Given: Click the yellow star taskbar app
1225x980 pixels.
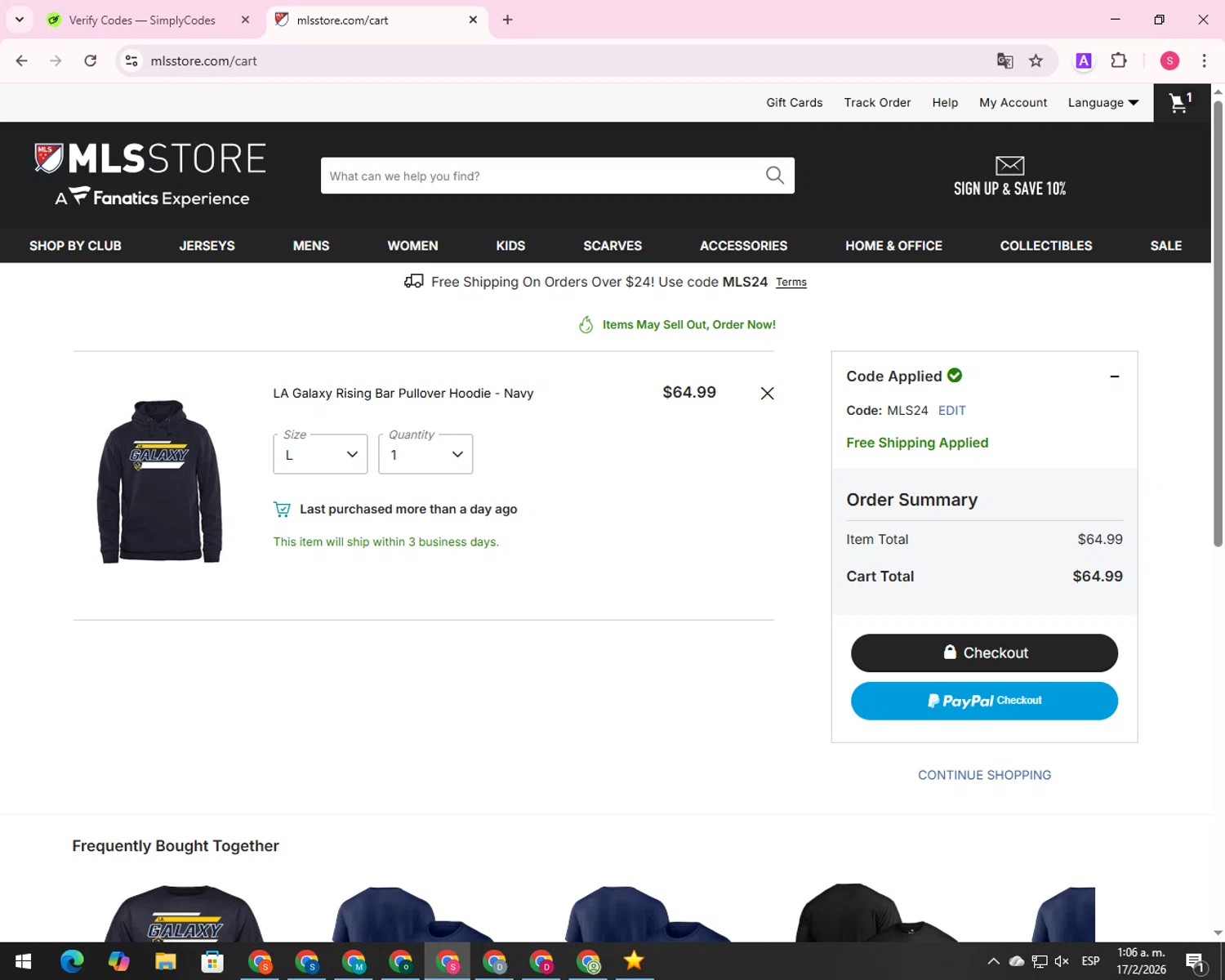Looking at the screenshot, I should 634,961.
